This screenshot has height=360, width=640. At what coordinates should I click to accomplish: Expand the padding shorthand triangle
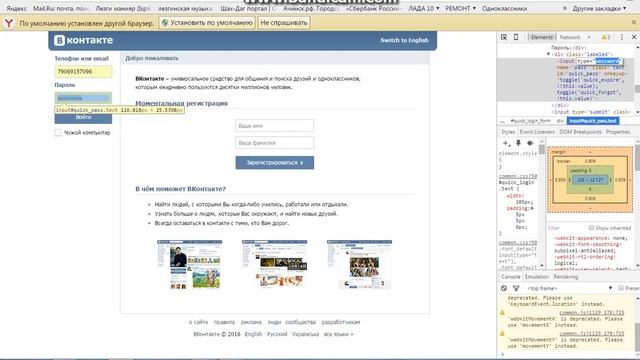pyautogui.click(x=533, y=209)
